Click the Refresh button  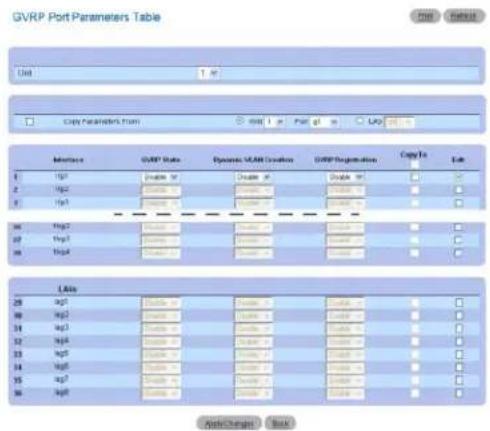(464, 16)
